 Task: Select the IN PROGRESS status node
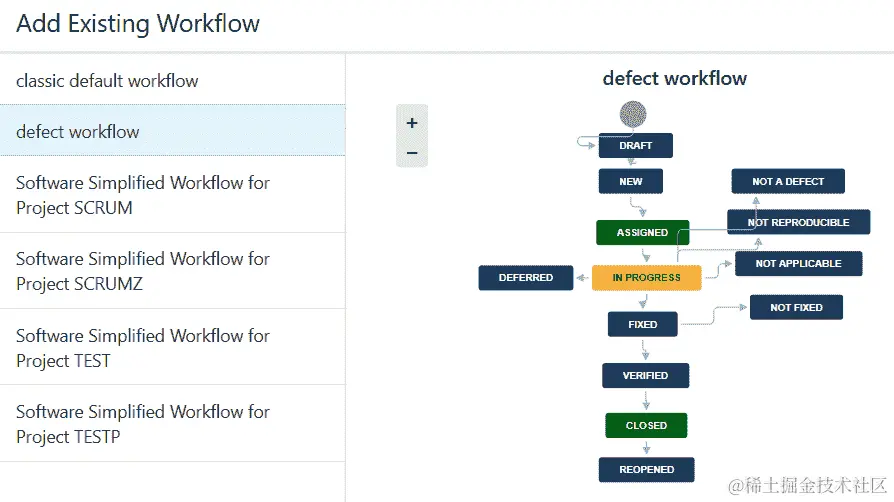click(647, 278)
